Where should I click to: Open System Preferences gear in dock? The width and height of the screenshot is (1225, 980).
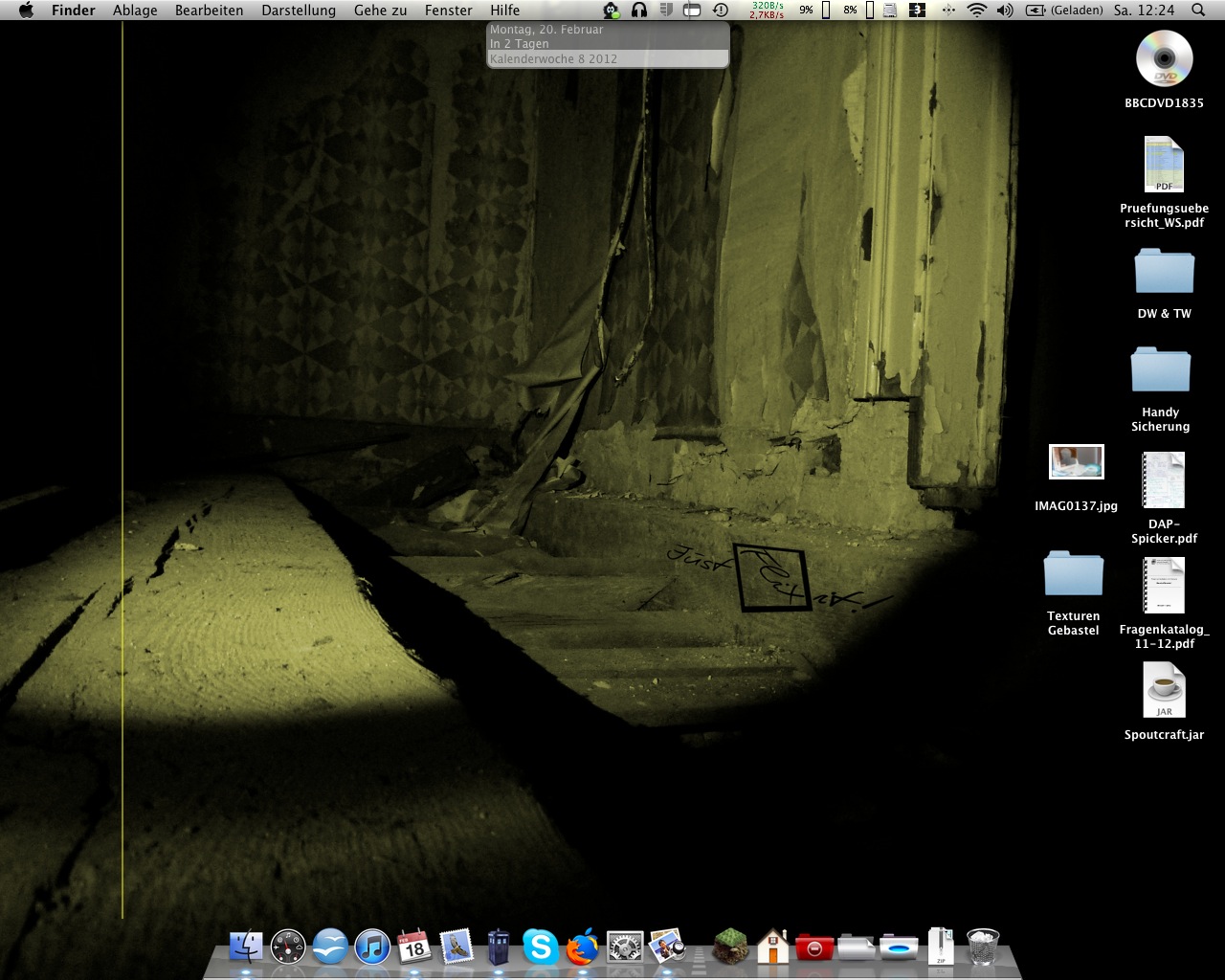click(x=625, y=947)
